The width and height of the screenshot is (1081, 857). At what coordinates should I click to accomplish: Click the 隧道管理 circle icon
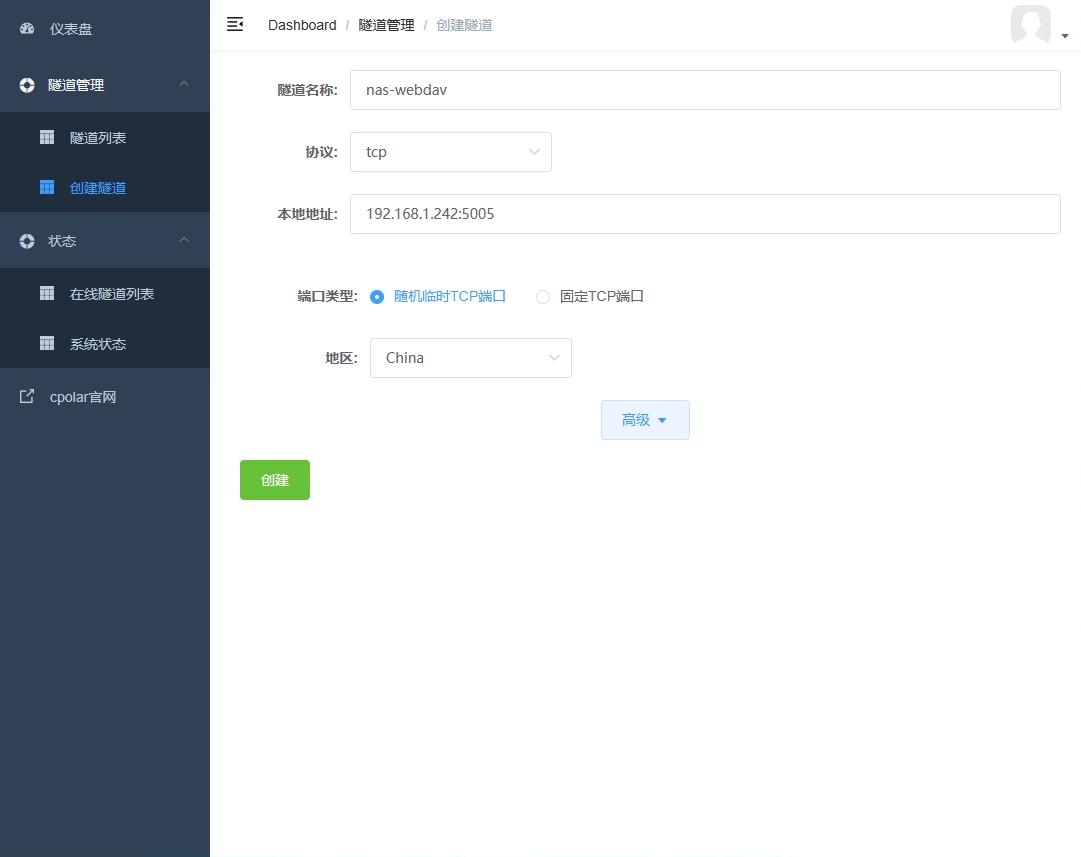coord(27,85)
